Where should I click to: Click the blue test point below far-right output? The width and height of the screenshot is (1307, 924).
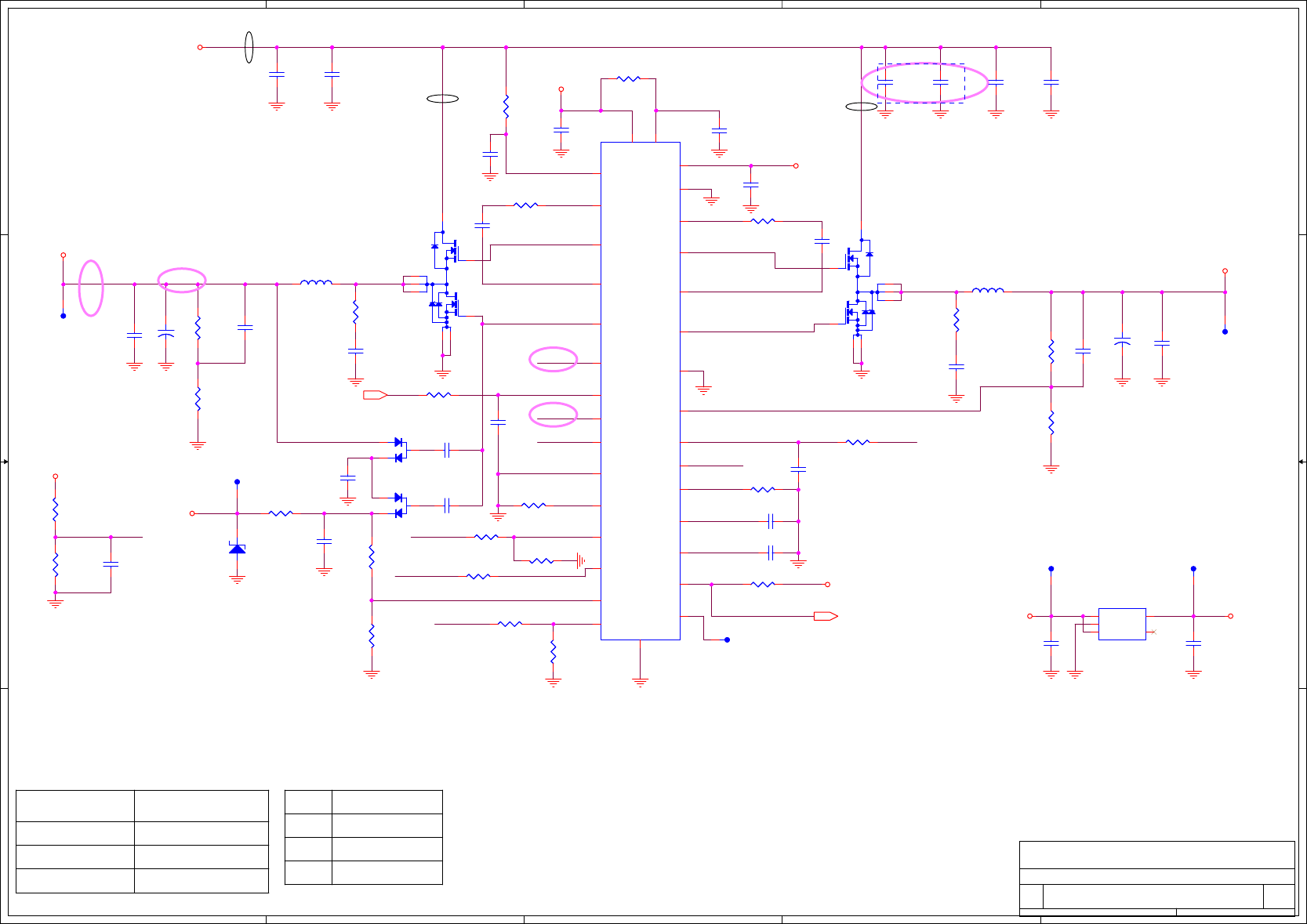pos(1225,332)
